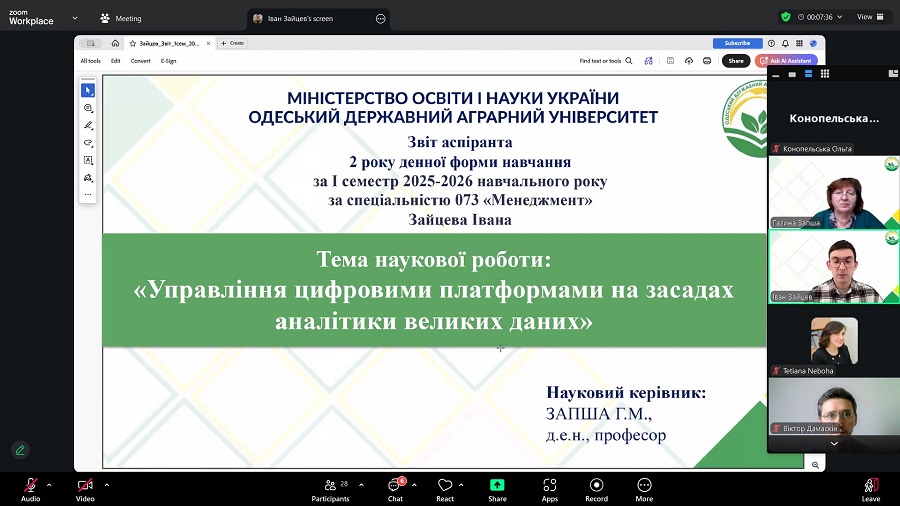The image size is (900, 506).
Task: Click the green annotate pencil button
Action: [19, 450]
